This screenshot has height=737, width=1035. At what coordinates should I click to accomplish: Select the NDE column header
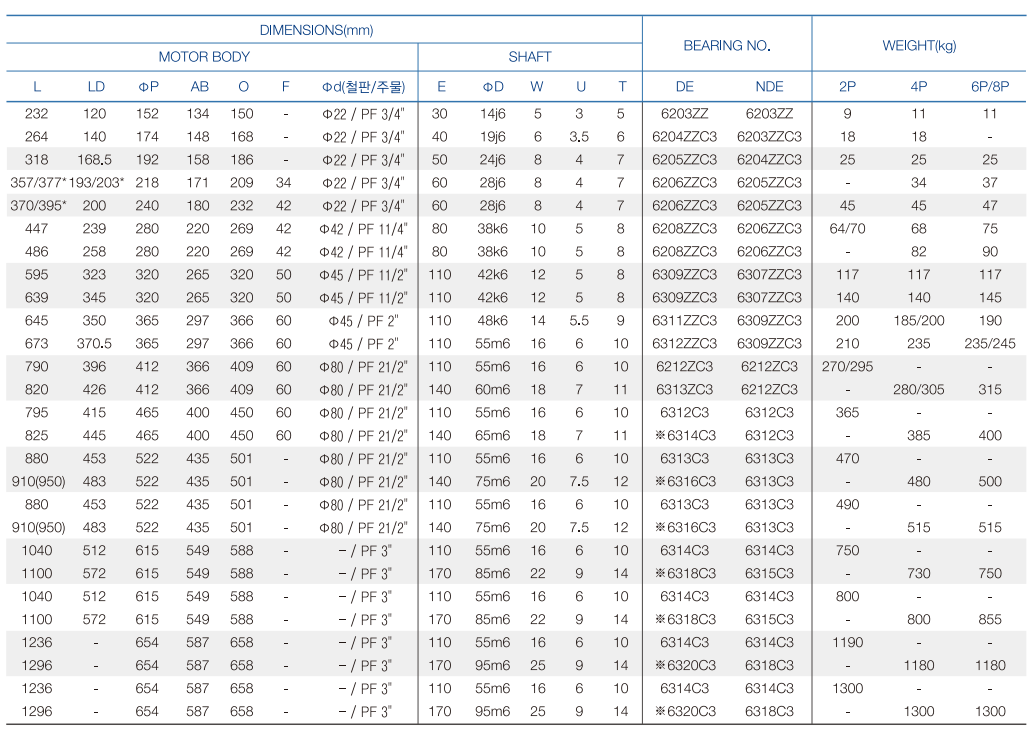pos(769,86)
